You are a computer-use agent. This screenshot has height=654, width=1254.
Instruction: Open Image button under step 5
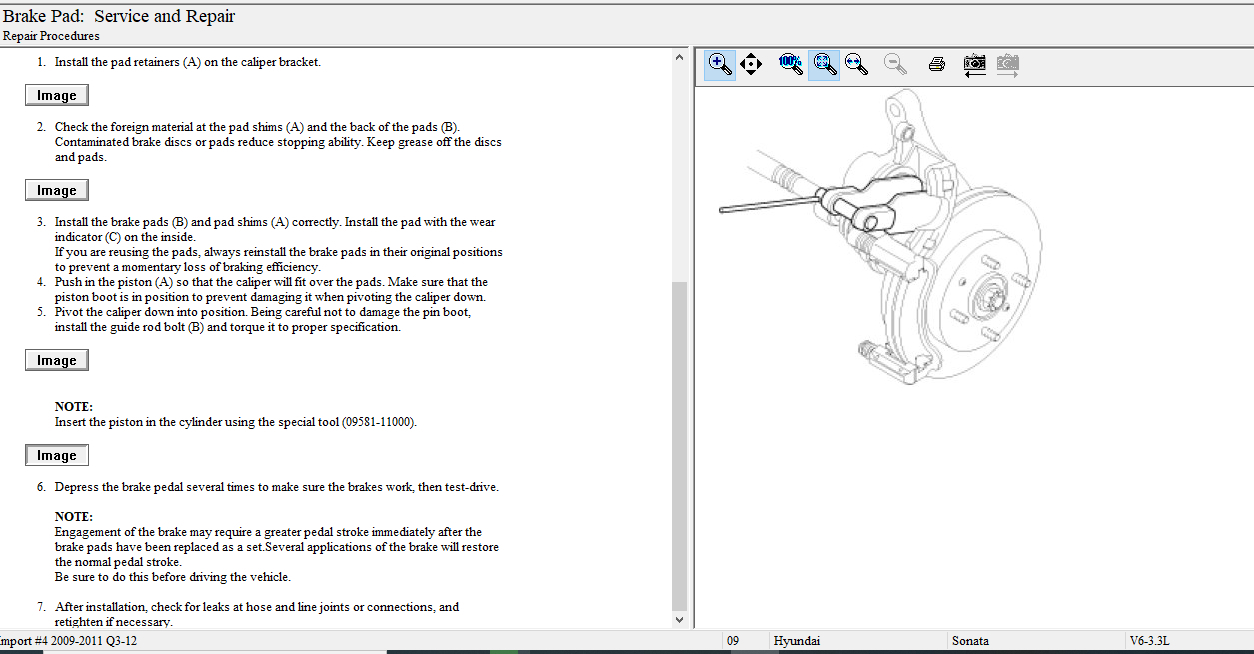pos(57,360)
